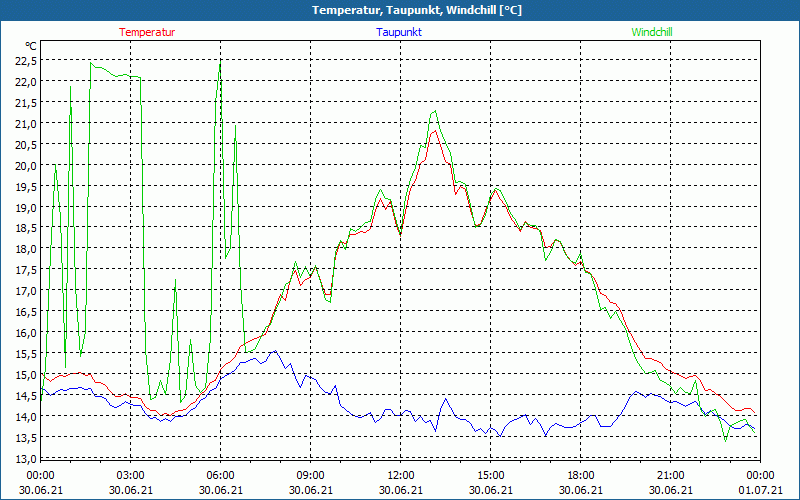This screenshot has height=500, width=800.
Task: Click the red temperature peak near 13:00
Action: click(434, 131)
